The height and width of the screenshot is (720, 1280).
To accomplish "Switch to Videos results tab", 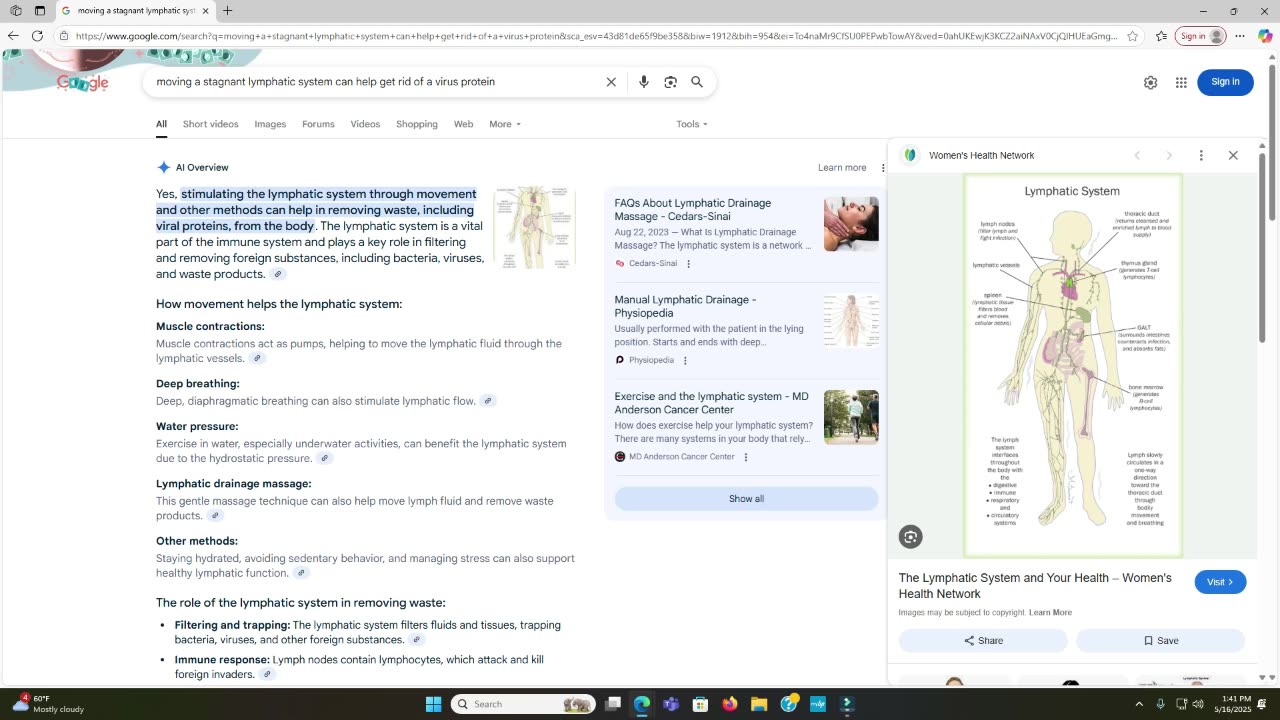I will (365, 124).
